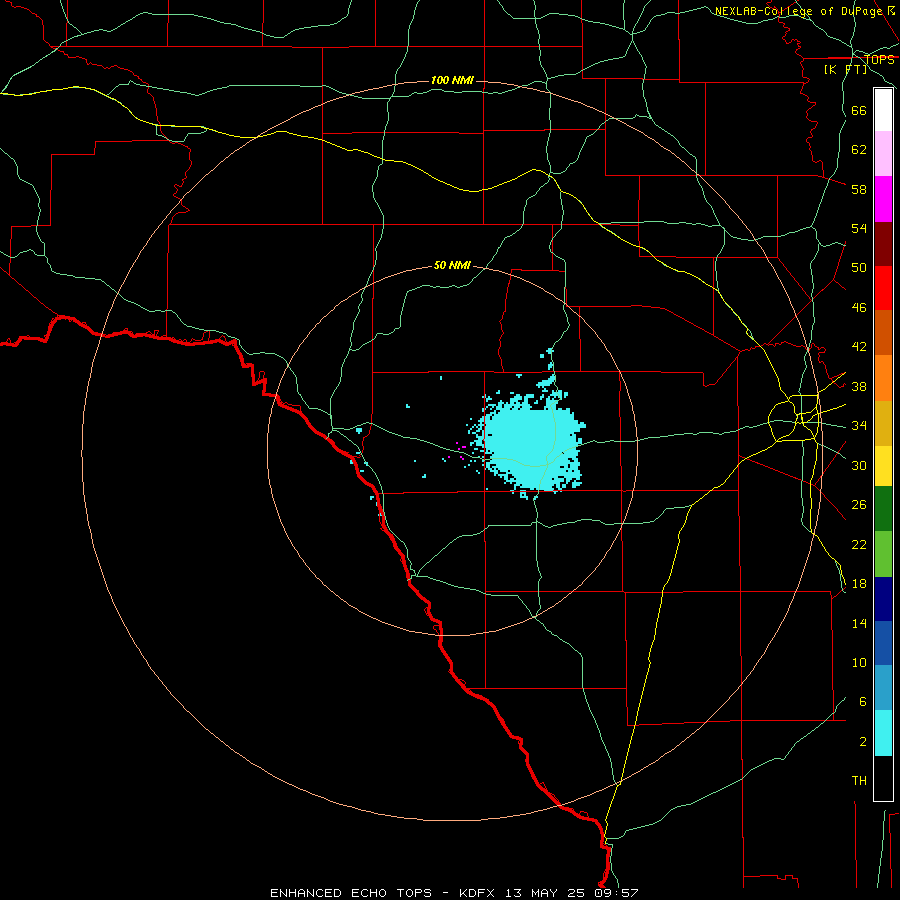Image resolution: width=900 pixels, height=900 pixels.
Task: Click the dark red (maroon) legend swatch
Action: 883,243
